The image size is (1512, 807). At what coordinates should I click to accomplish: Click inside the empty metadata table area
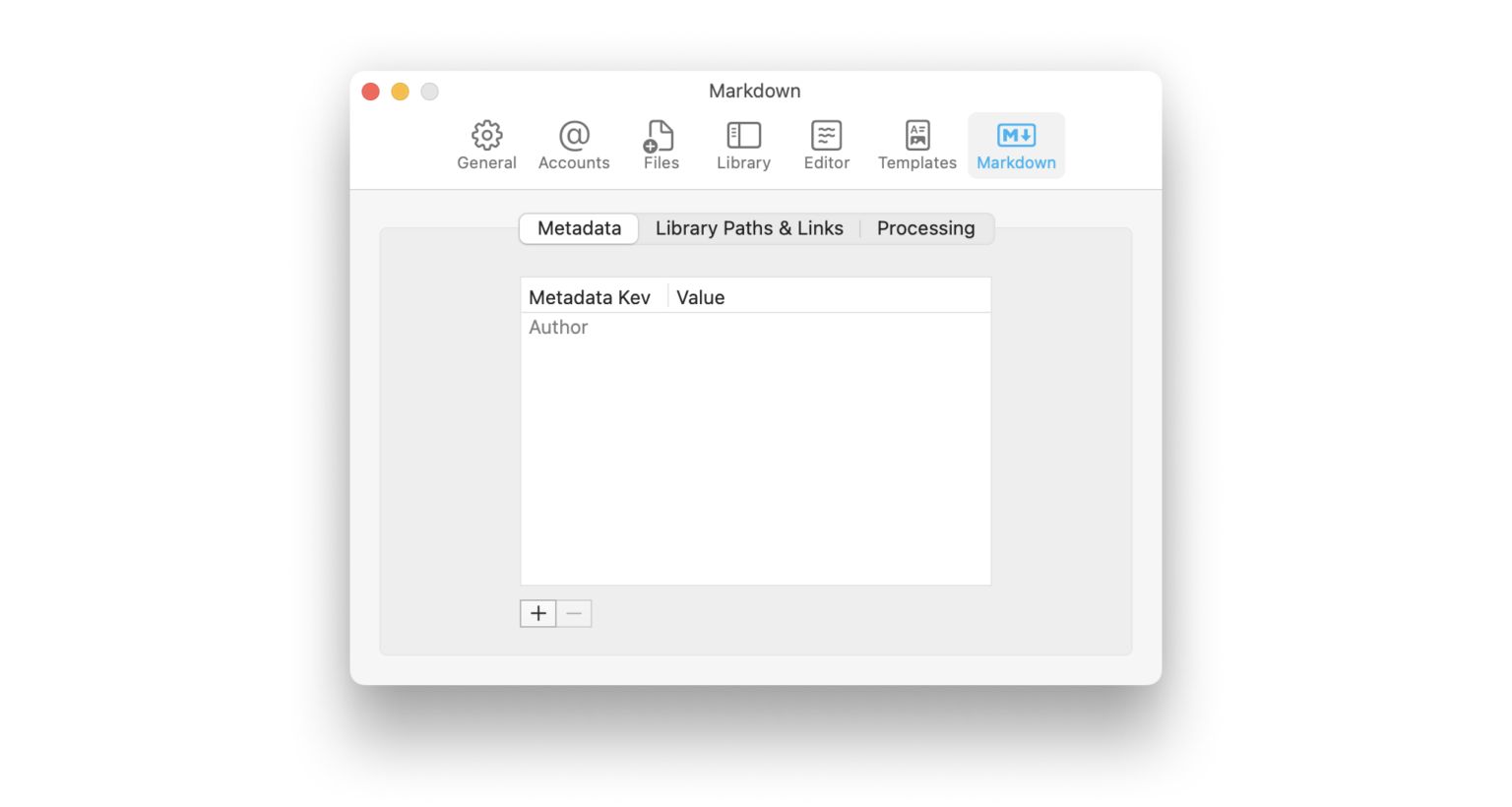tap(755, 463)
